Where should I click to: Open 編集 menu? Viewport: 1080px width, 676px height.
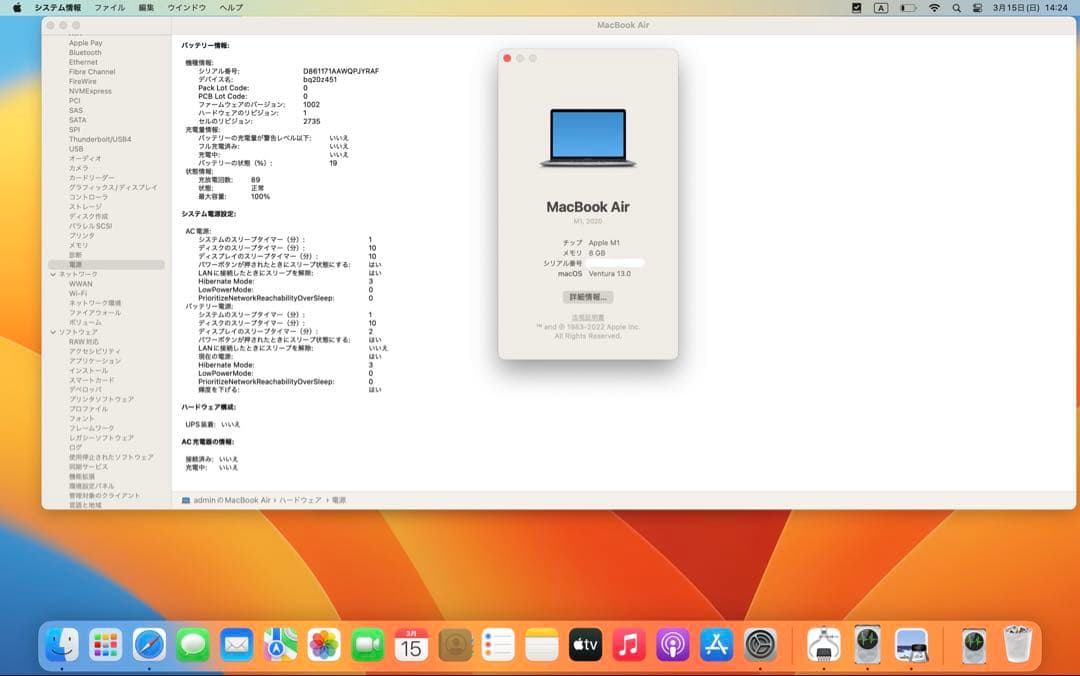[x=146, y=8]
